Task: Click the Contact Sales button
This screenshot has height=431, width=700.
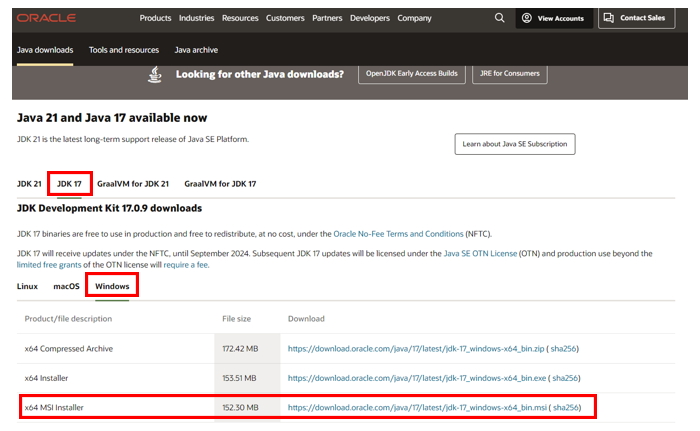Action: (x=636, y=18)
